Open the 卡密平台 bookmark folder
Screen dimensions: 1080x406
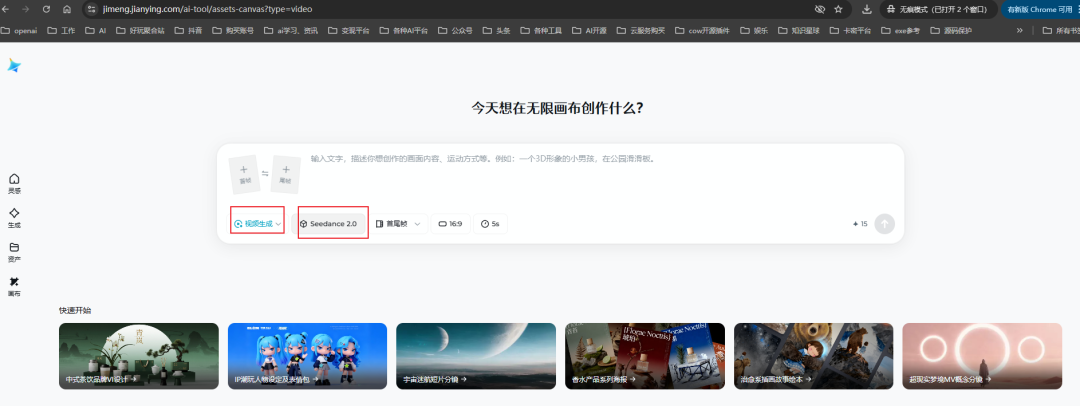(x=849, y=30)
